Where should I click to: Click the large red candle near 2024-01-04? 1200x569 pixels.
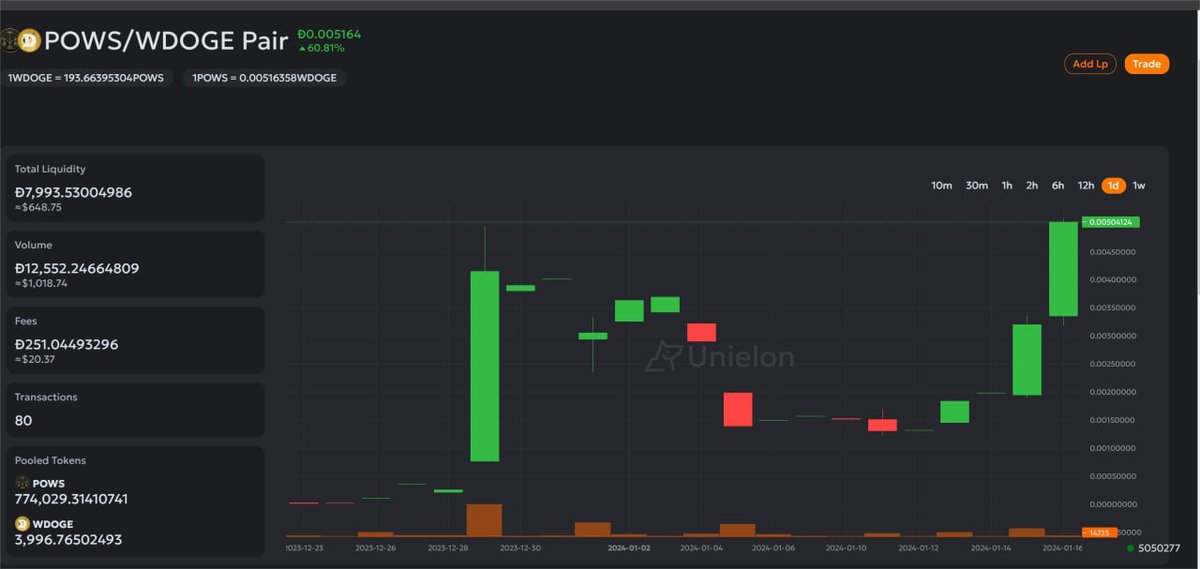pos(738,409)
